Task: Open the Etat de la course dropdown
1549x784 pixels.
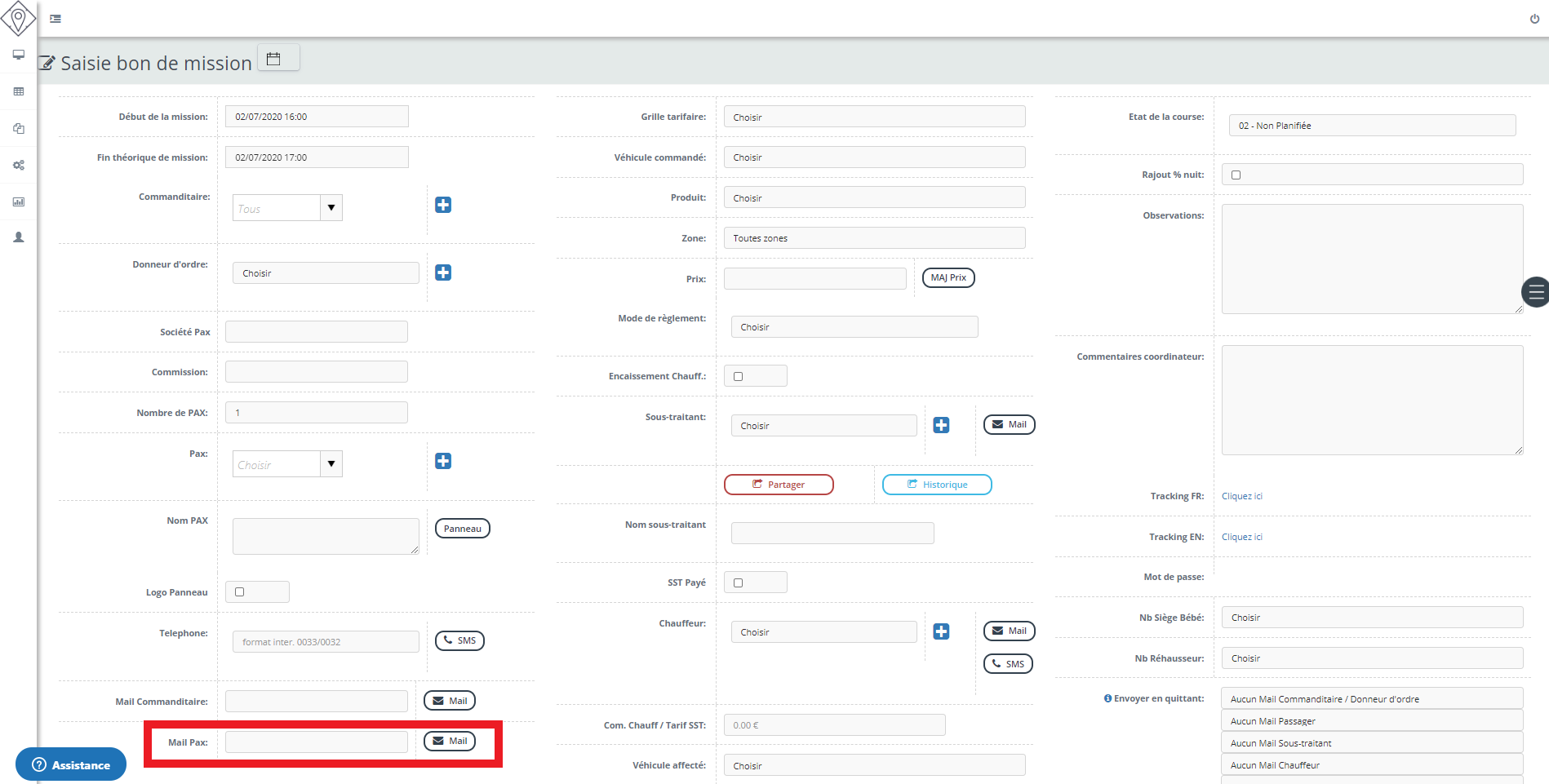Action: tap(1371, 126)
